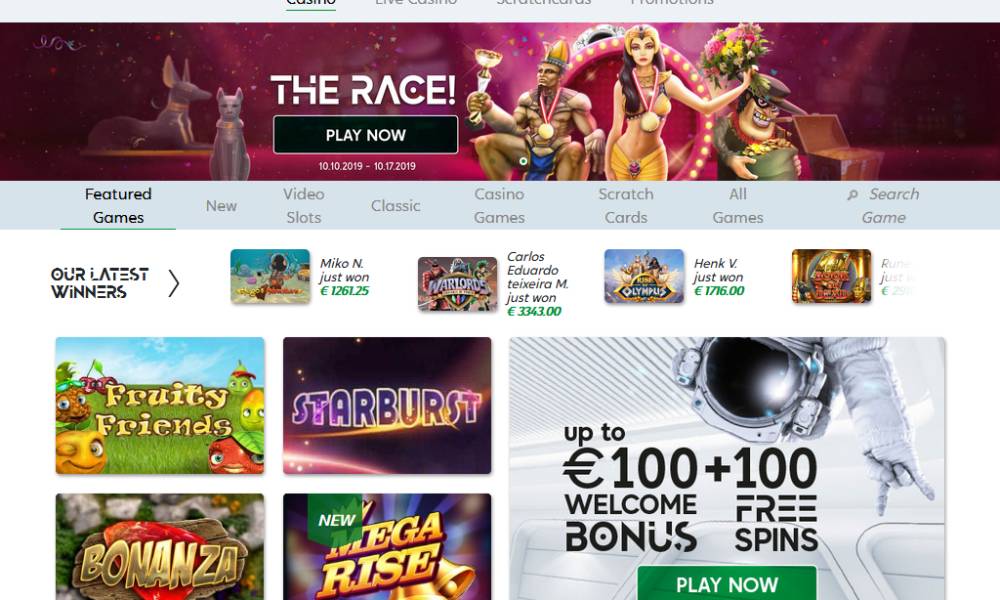Open the Bonanza game tile
1000x600 pixels.
coord(160,546)
